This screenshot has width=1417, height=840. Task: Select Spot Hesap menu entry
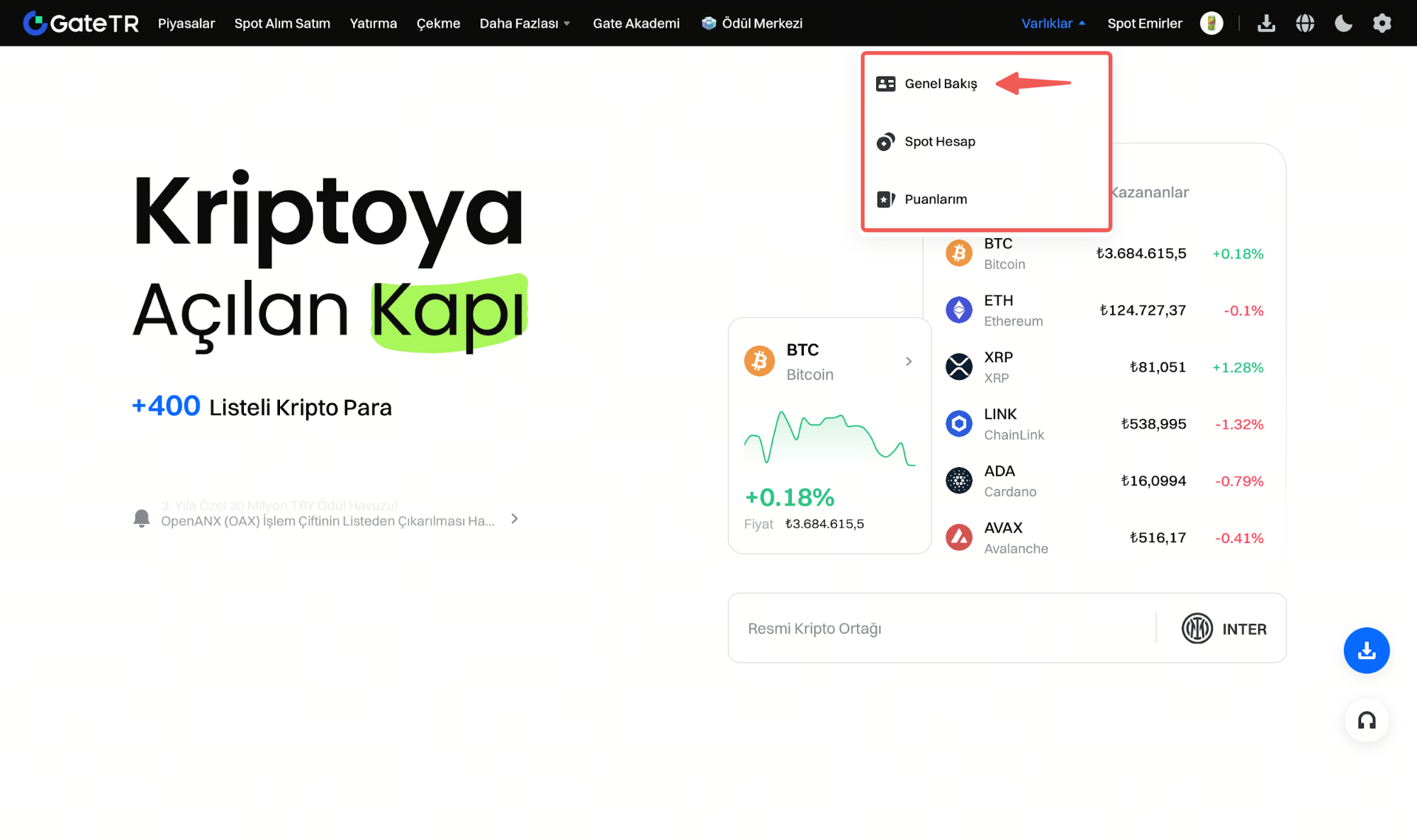(939, 142)
